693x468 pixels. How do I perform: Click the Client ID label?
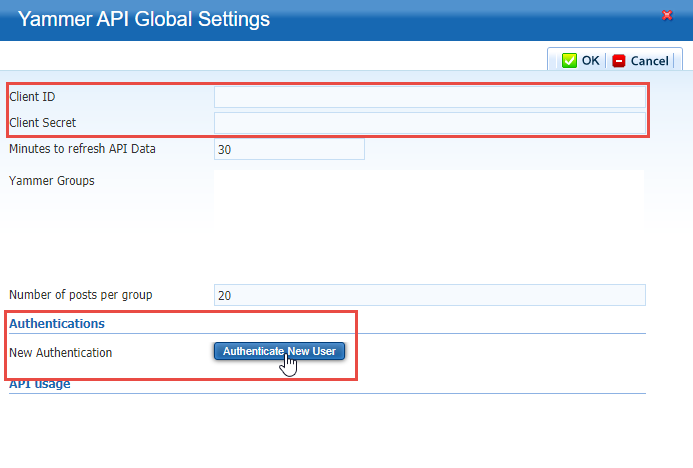[32, 97]
